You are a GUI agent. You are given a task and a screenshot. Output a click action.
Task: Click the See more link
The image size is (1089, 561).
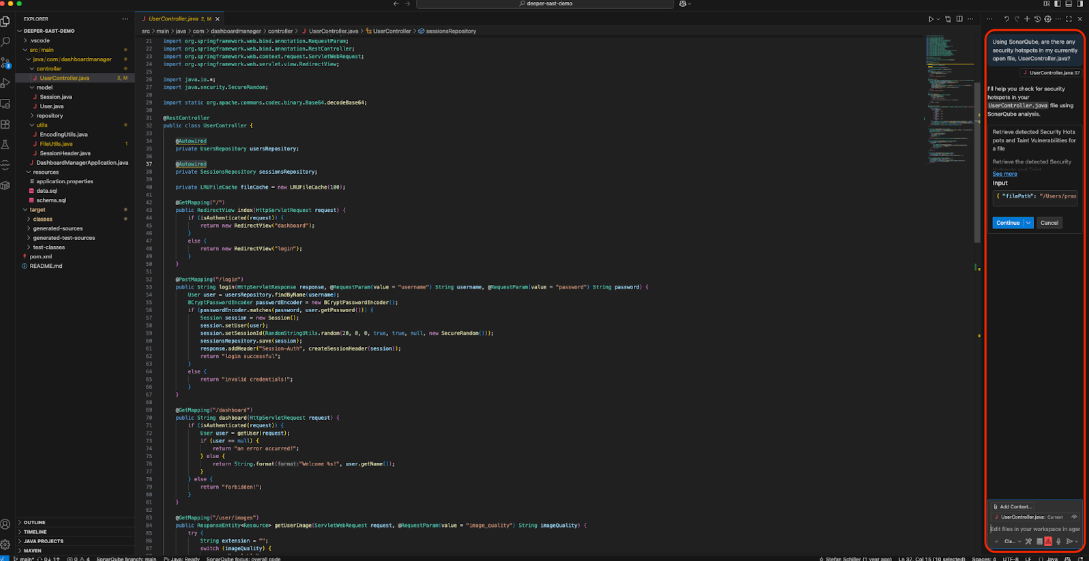(1004, 174)
